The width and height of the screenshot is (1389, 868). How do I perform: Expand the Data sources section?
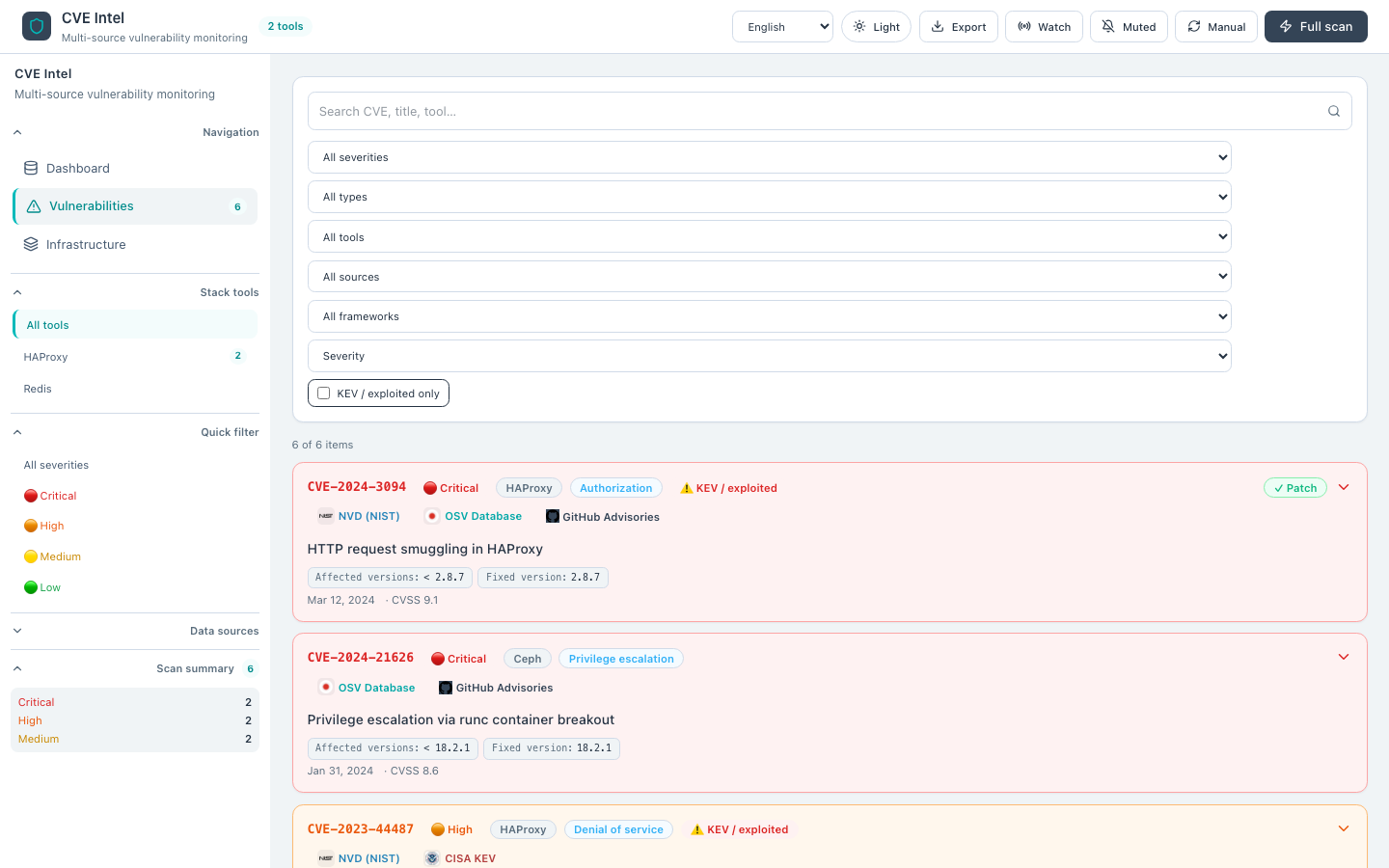coord(135,631)
